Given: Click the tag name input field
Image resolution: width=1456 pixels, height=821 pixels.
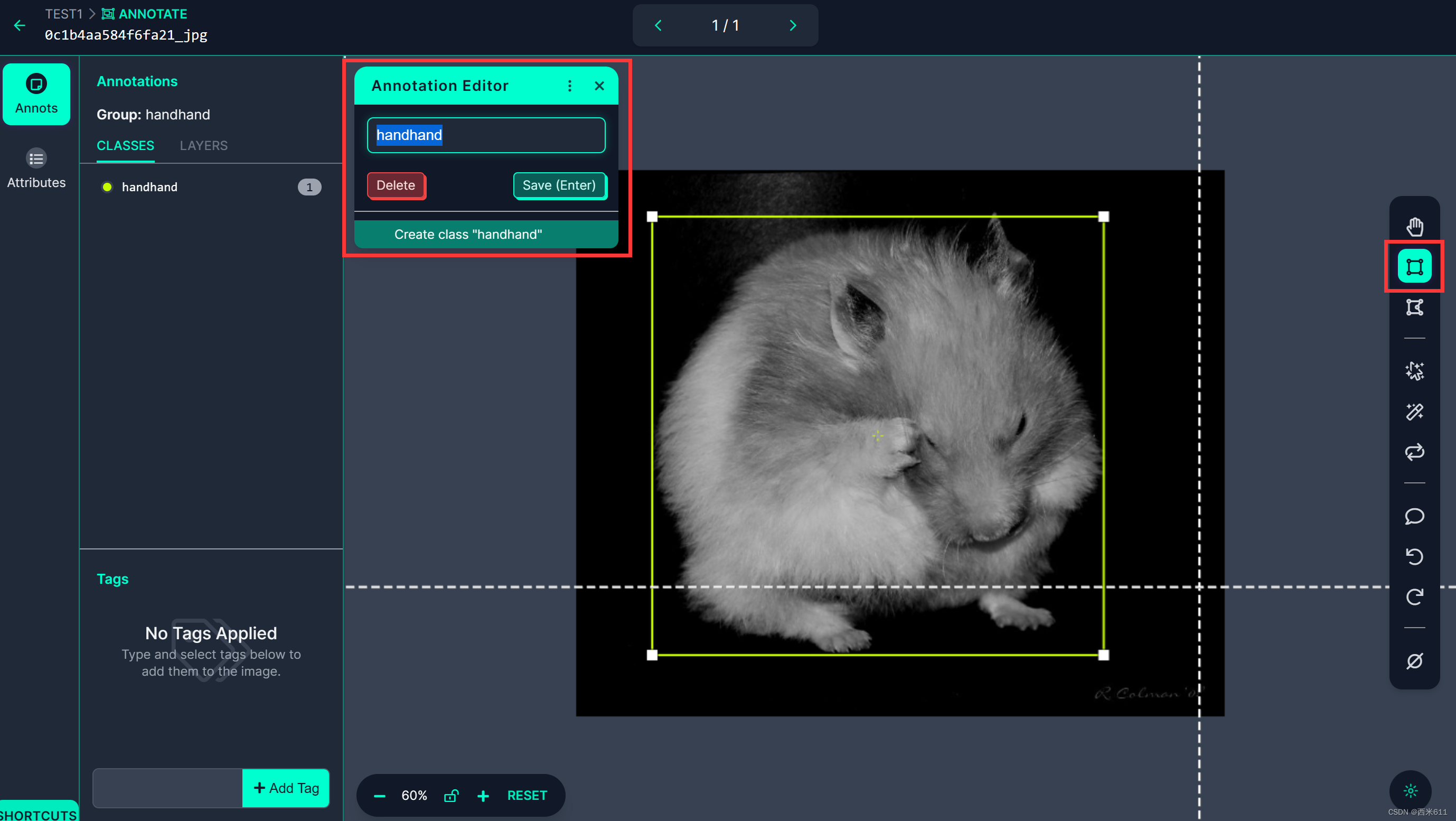Looking at the screenshot, I should point(168,788).
